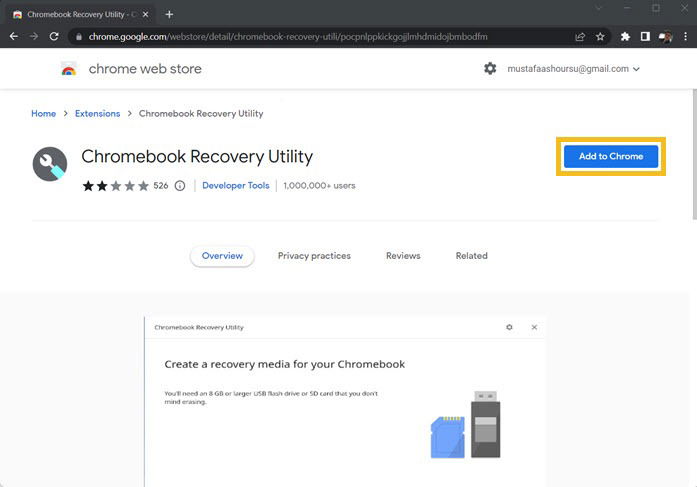The image size is (697, 487).
Task: Click the page vertical scrollbar
Action: click(694, 154)
